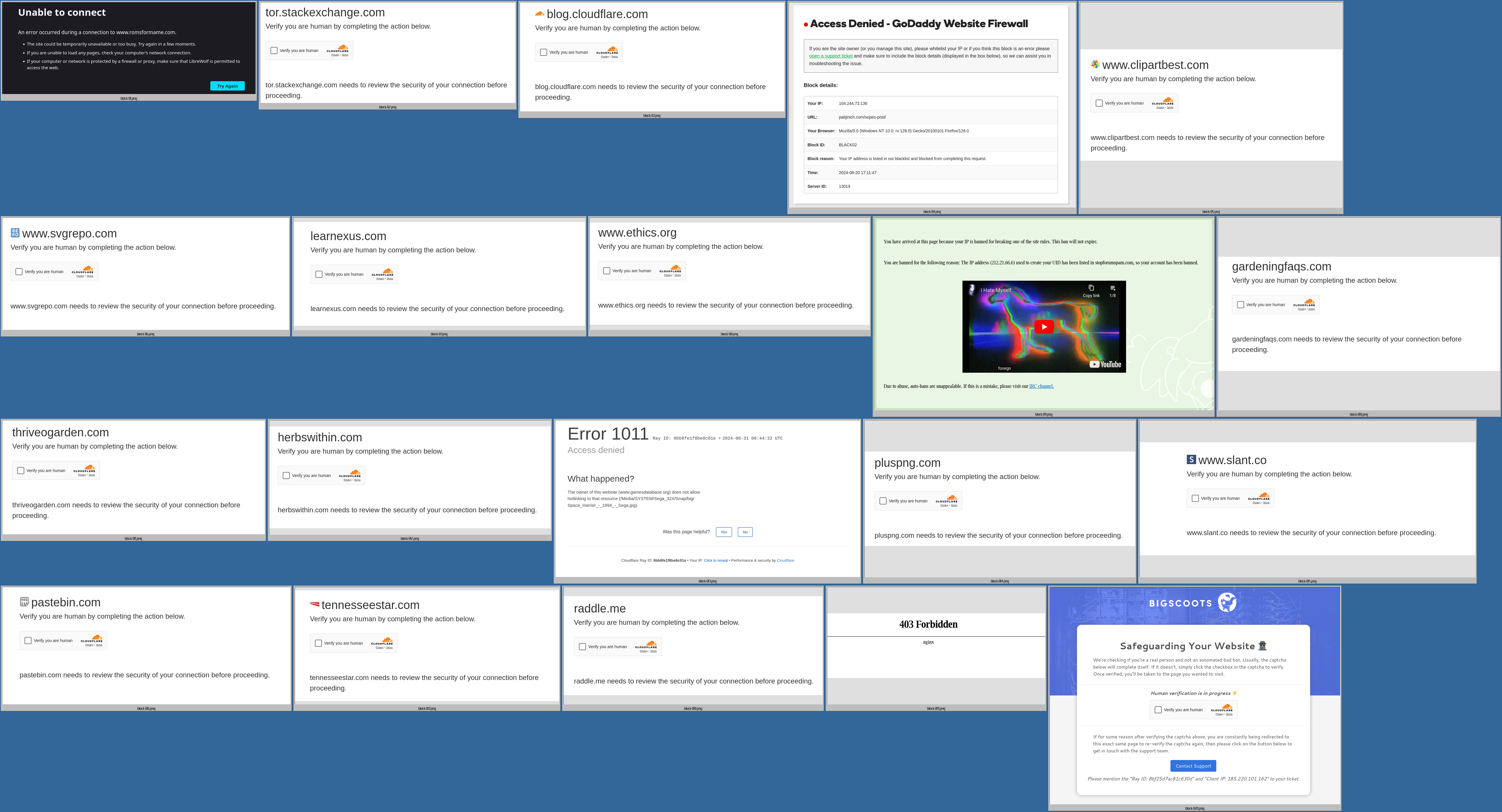Image resolution: width=1502 pixels, height=812 pixels.
Task: Open the video playlist 1/8 icon
Action: pyautogui.click(x=1113, y=289)
